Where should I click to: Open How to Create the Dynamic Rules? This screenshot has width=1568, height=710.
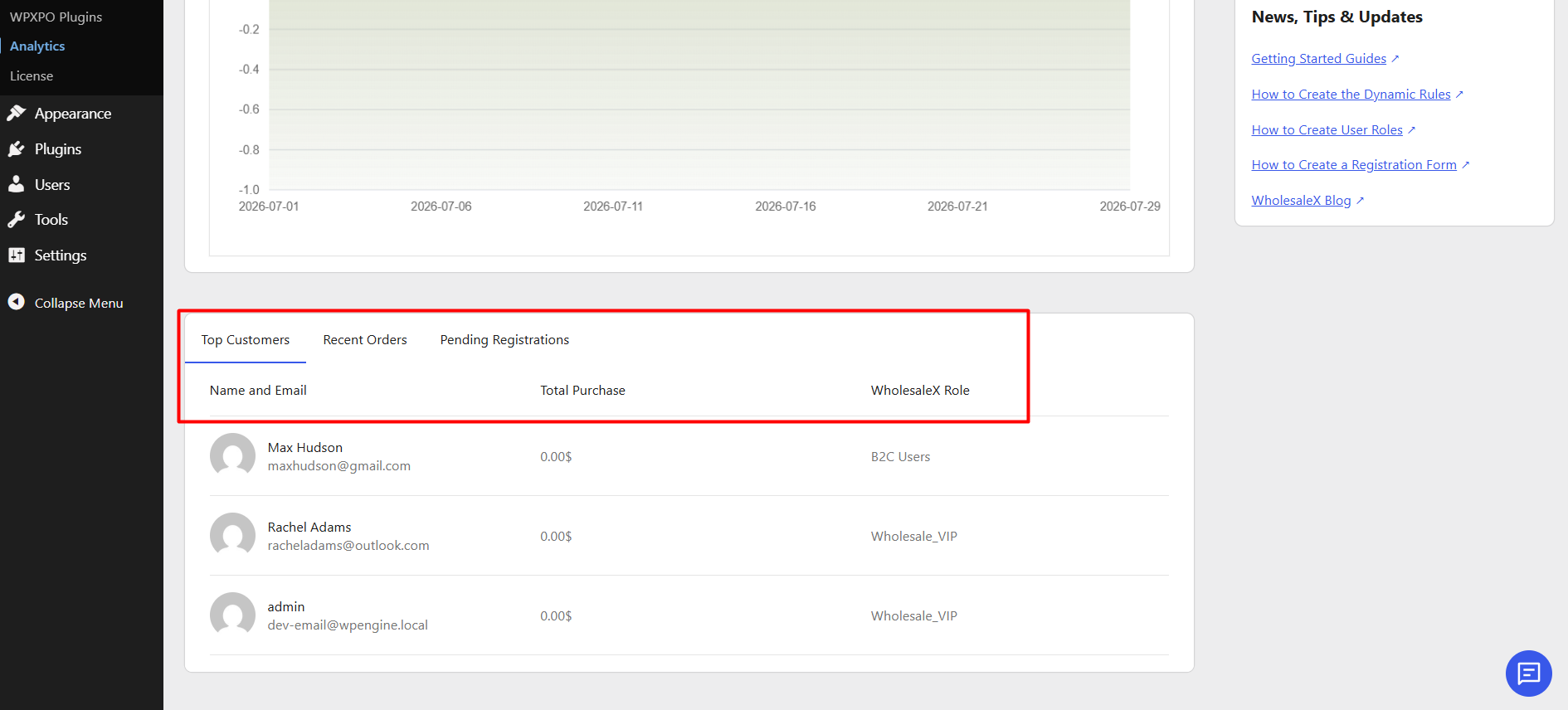click(1351, 94)
